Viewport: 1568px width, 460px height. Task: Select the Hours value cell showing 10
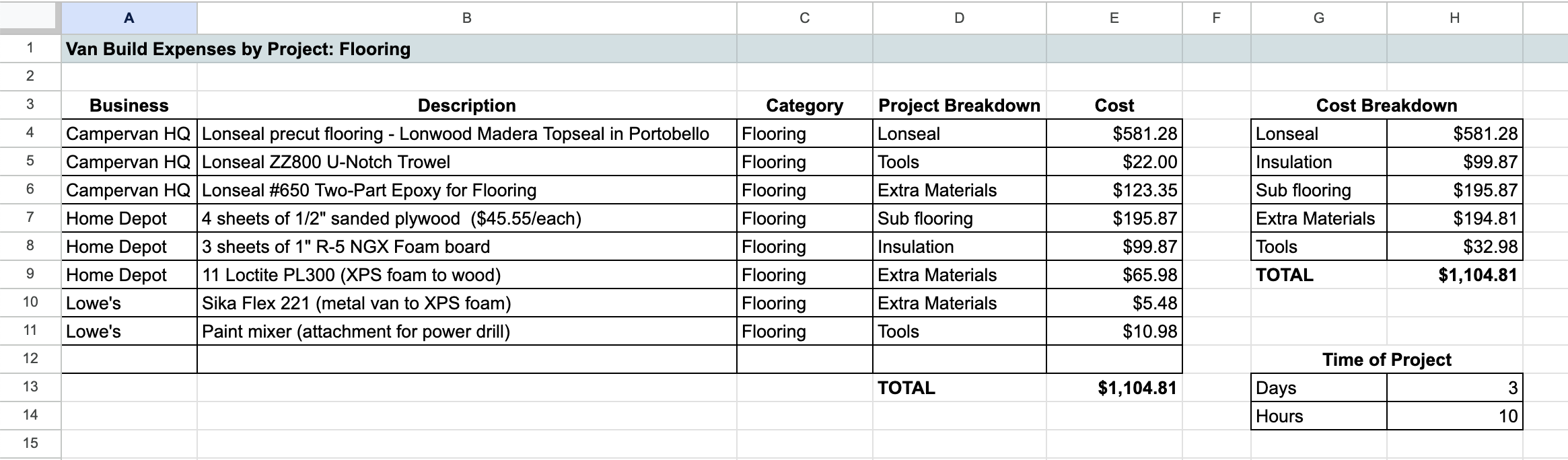coord(1454,416)
